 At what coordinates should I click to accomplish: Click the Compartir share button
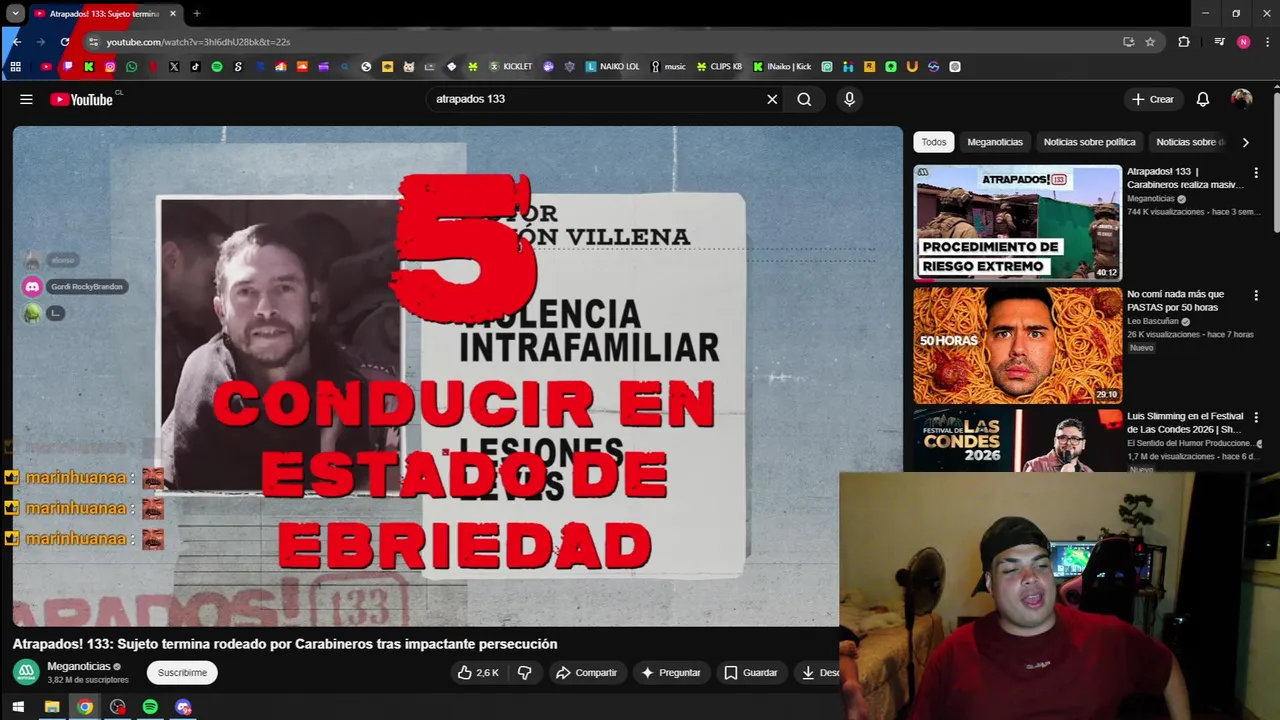tap(586, 673)
